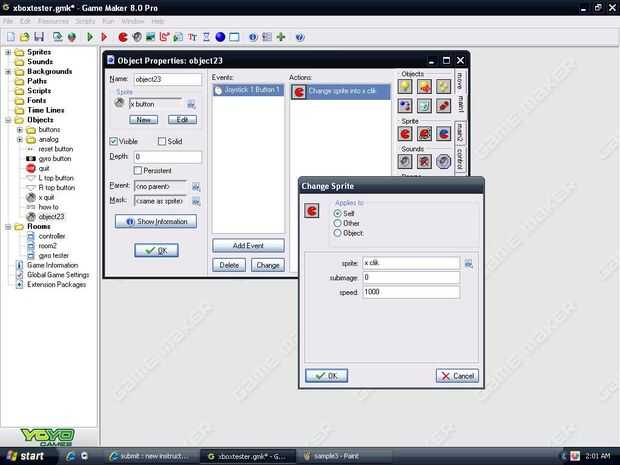620x465 pixels.
Task: Open sprite chooser next to x button
Action: pos(191,104)
